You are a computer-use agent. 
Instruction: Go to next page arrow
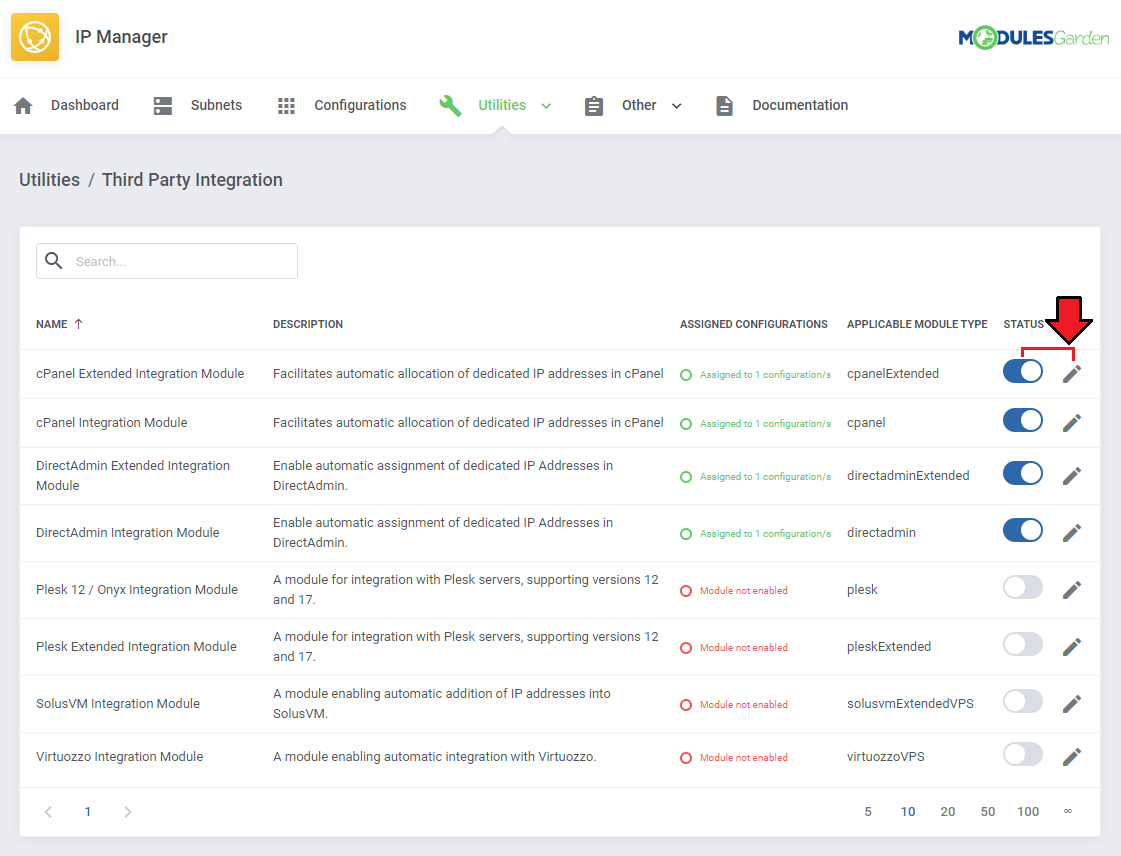pyautogui.click(x=127, y=812)
